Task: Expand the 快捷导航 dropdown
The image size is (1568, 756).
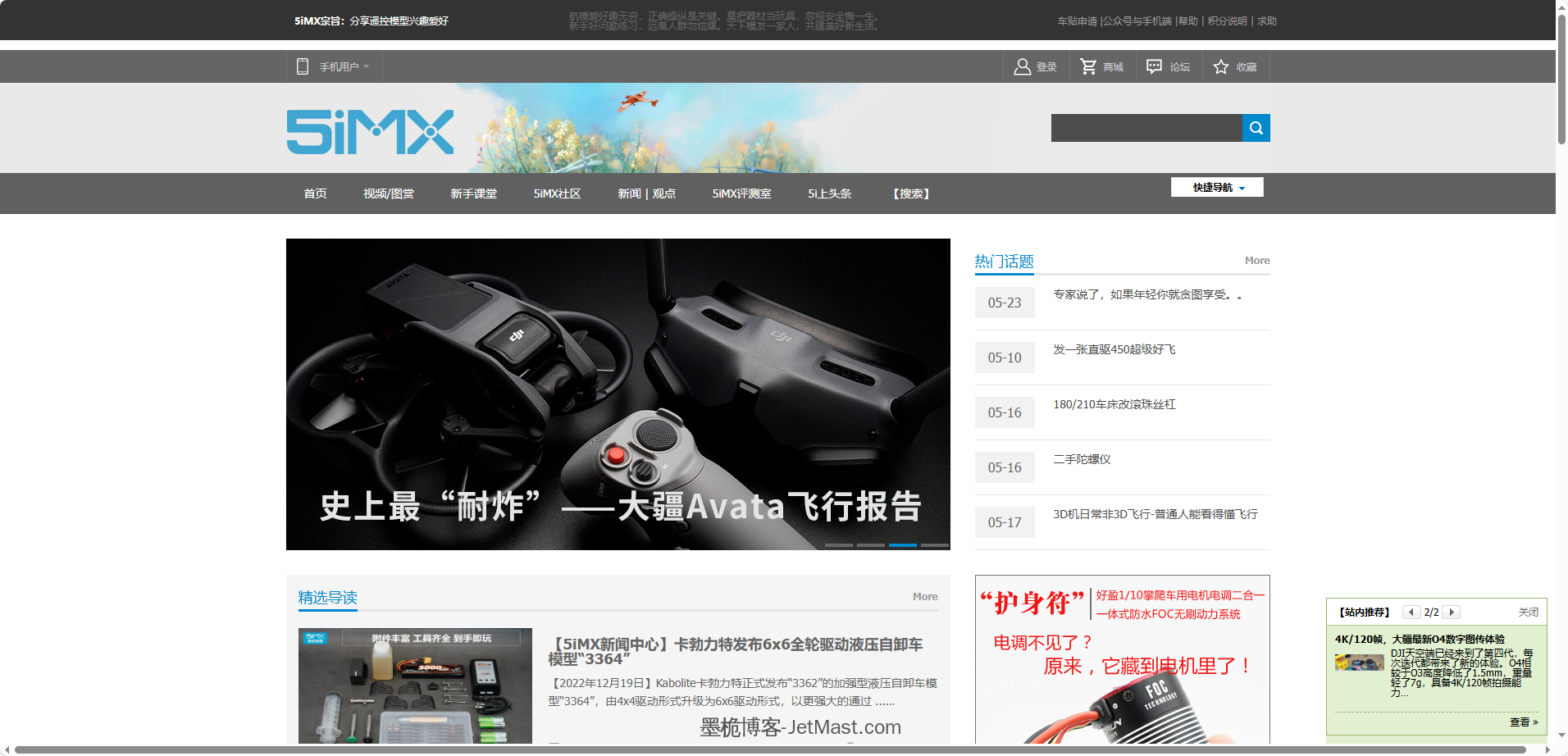Action: [1217, 188]
